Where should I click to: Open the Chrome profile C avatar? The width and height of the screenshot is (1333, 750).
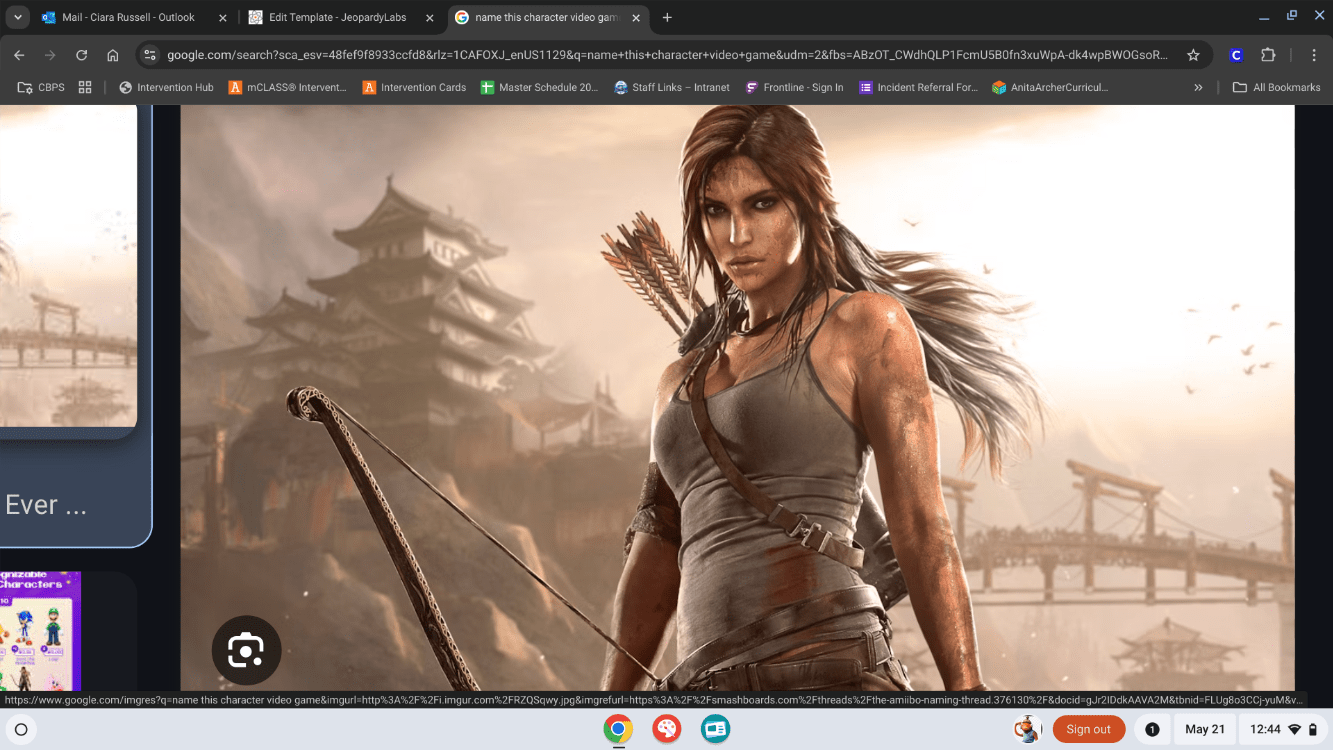[x=1237, y=55]
